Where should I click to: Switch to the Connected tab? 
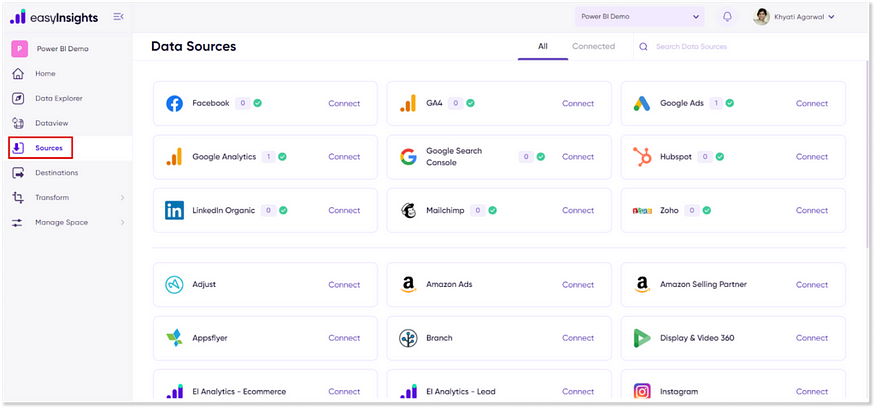(x=593, y=46)
